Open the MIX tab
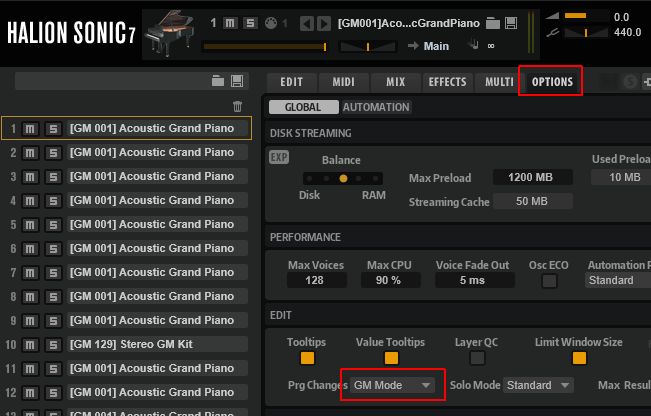The width and height of the screenshot is (651, 416). click(x=395, y=82)
